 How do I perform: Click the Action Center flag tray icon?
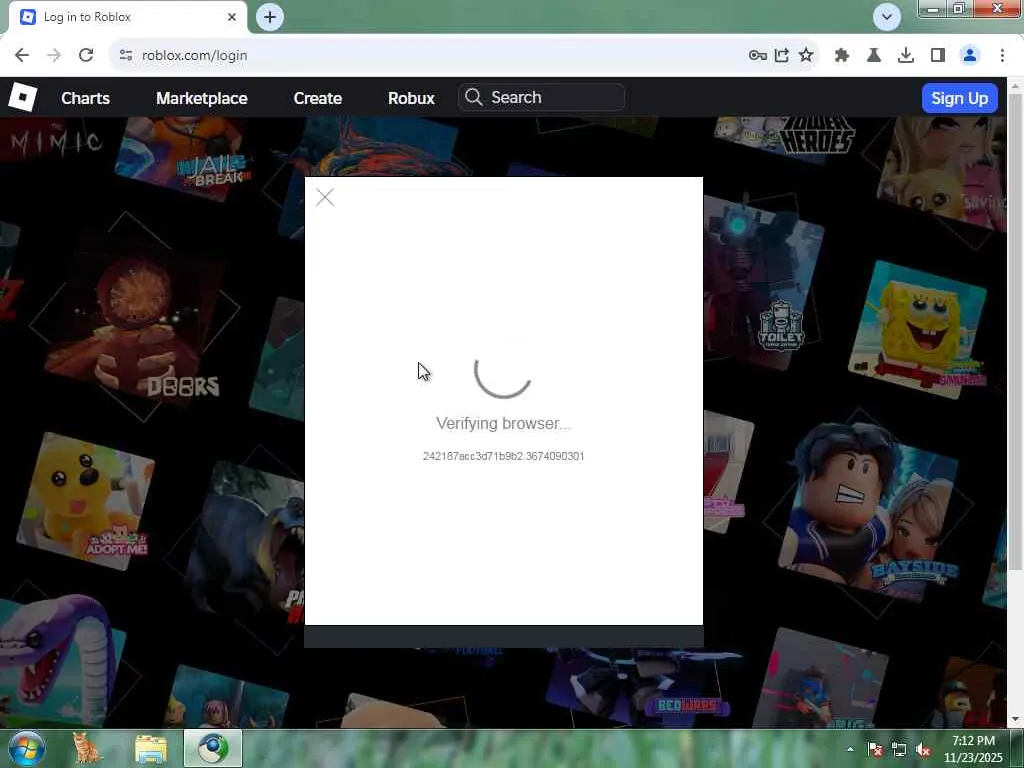click(x=875, y=749)
